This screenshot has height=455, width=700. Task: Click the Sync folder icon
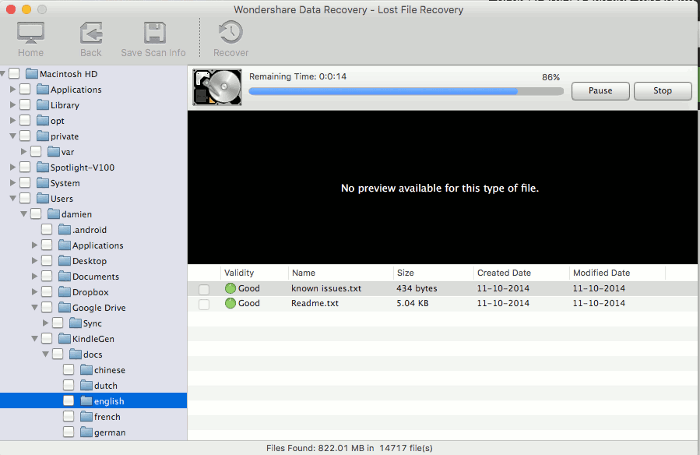pyautogui.click(x=75, y=323)
